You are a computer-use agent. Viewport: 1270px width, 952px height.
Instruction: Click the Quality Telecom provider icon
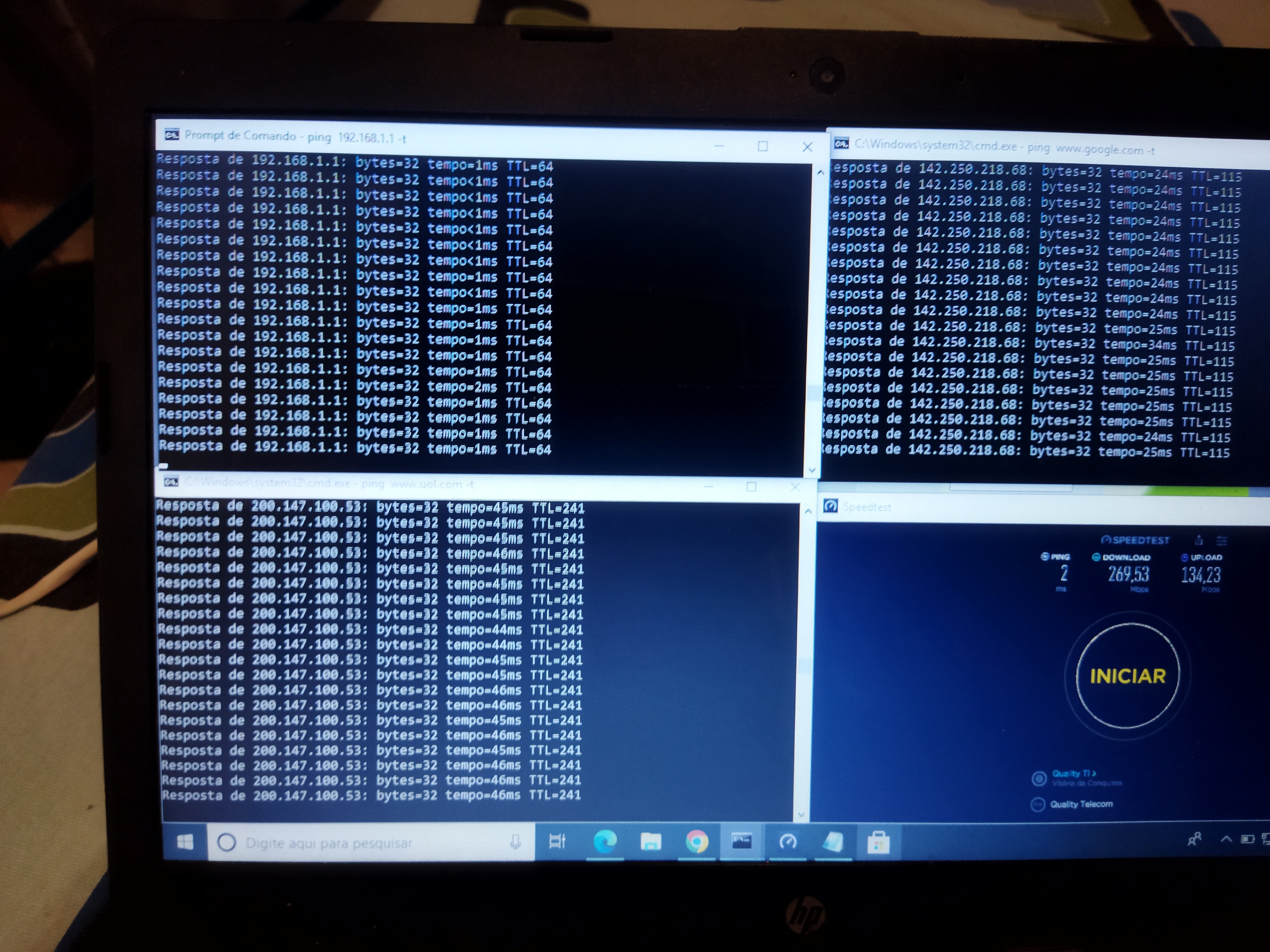tap(1038, 804)
